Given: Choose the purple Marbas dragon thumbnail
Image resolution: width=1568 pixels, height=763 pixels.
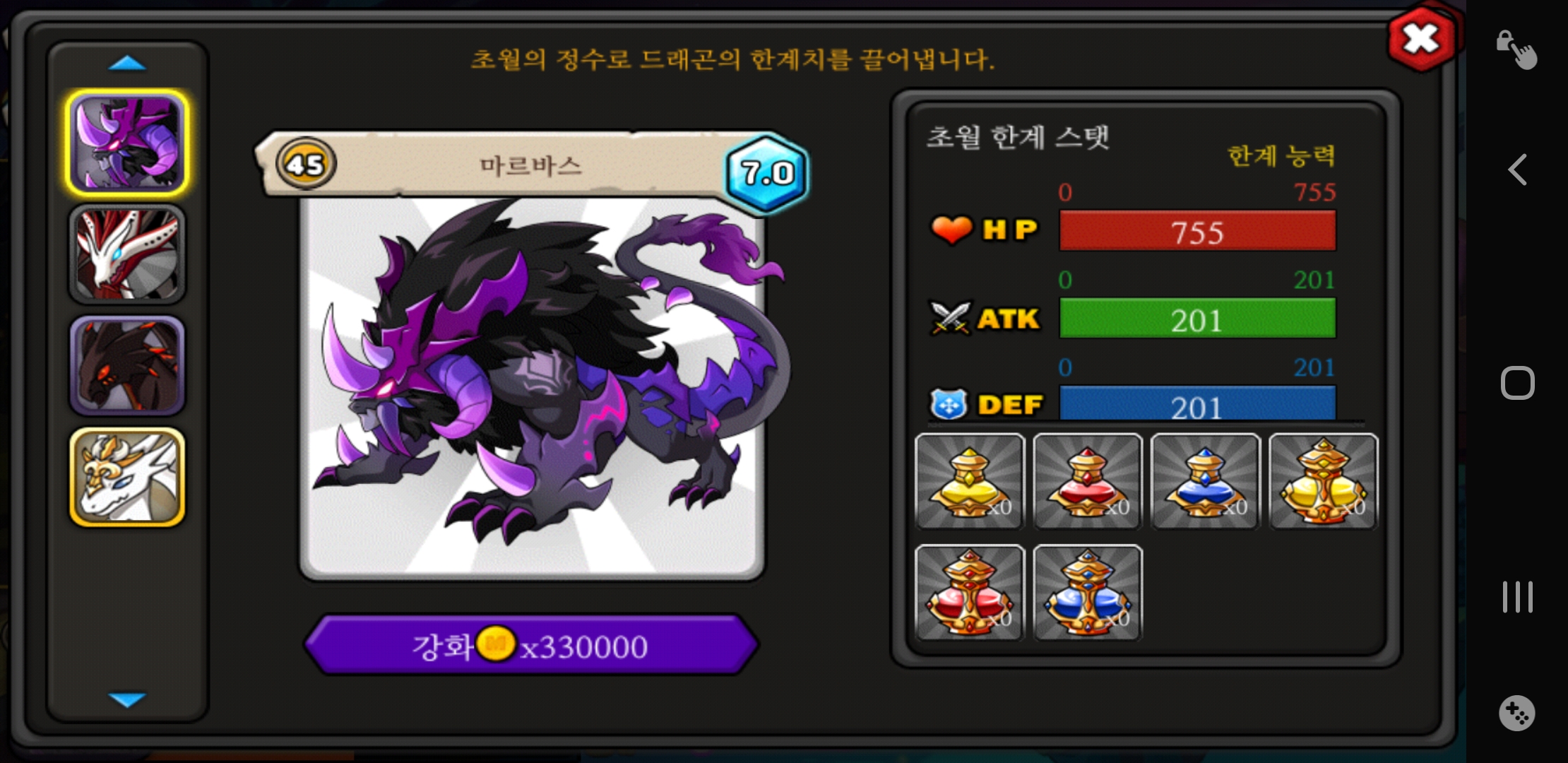Looking at the screenshot, I should pyautogui.click(x=127, y=143).
